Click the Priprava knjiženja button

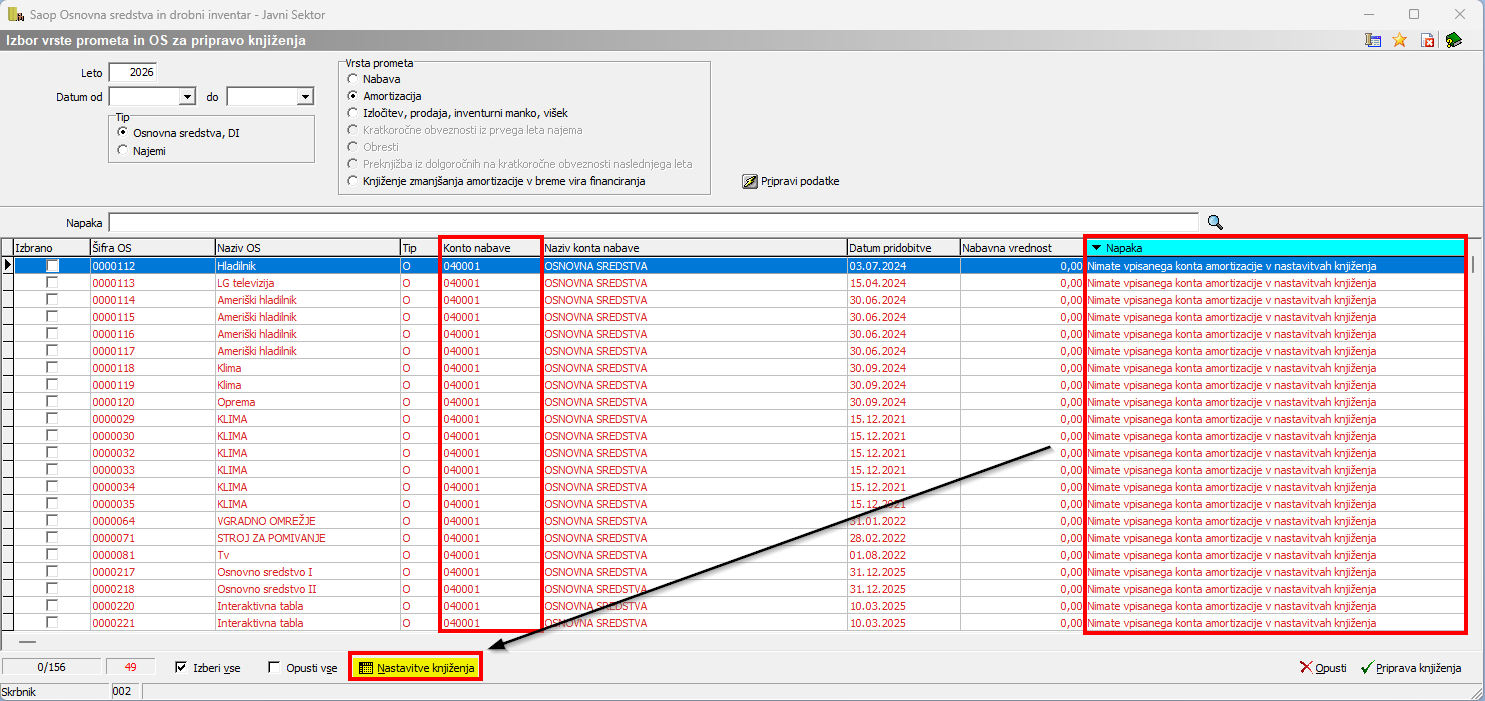tap(1410, 667)
